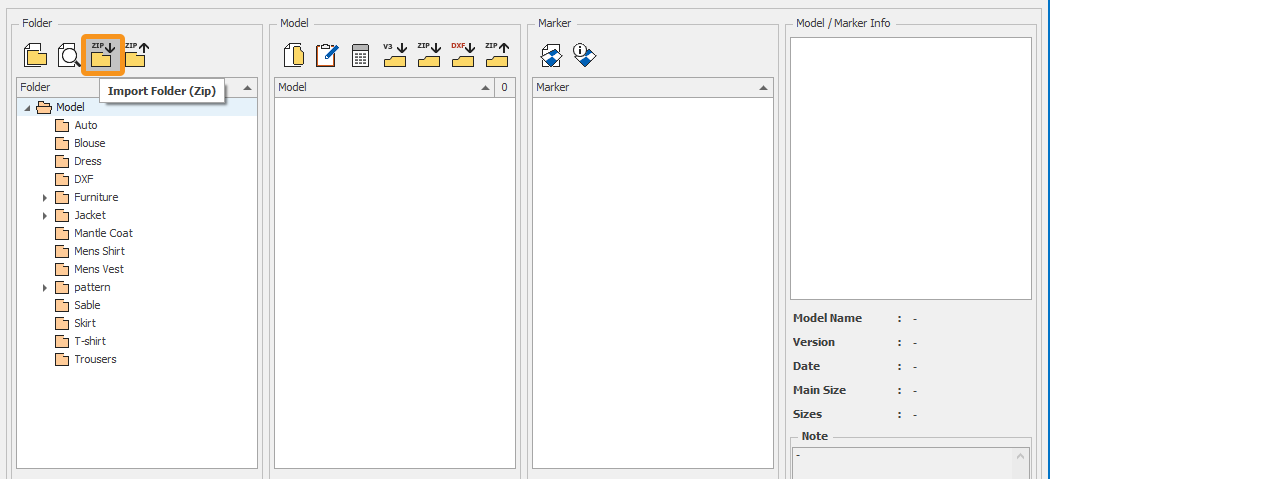
Task: Sort by the Model column header
Action: [x=380, y=87]
